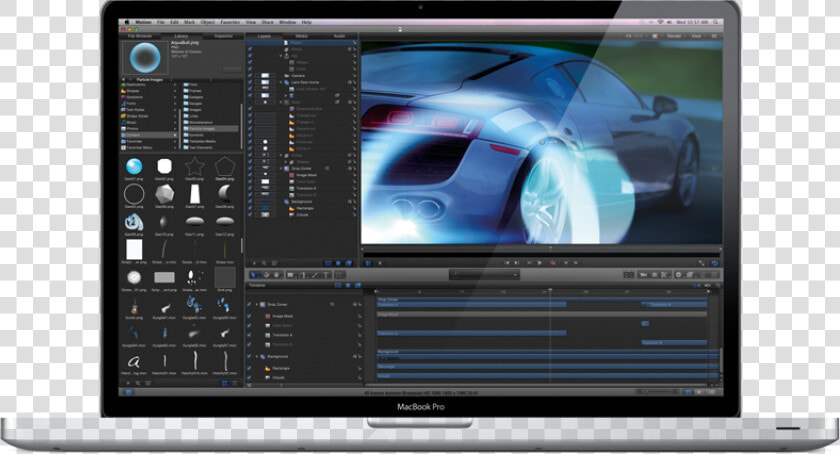Image resolution: width=840 pixels, height=454 pixels.
Task: Open Spotlight search in menu bar
Action: click(716, 22)
